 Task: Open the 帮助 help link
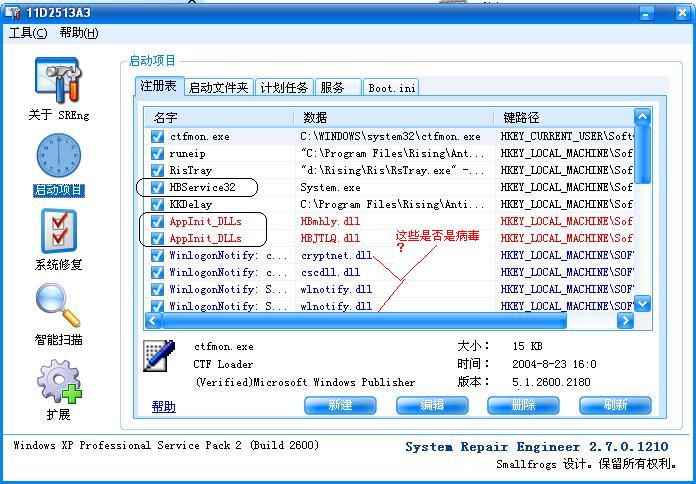(x=164, y=406)
